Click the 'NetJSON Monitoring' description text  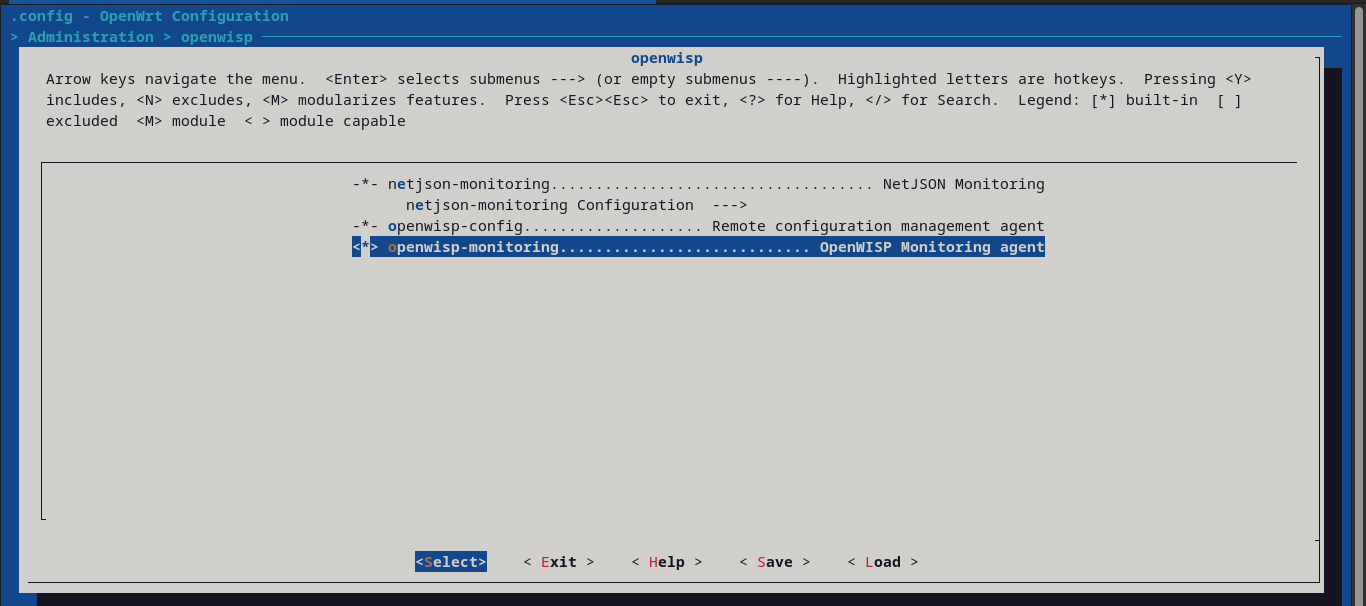point(964,184)
